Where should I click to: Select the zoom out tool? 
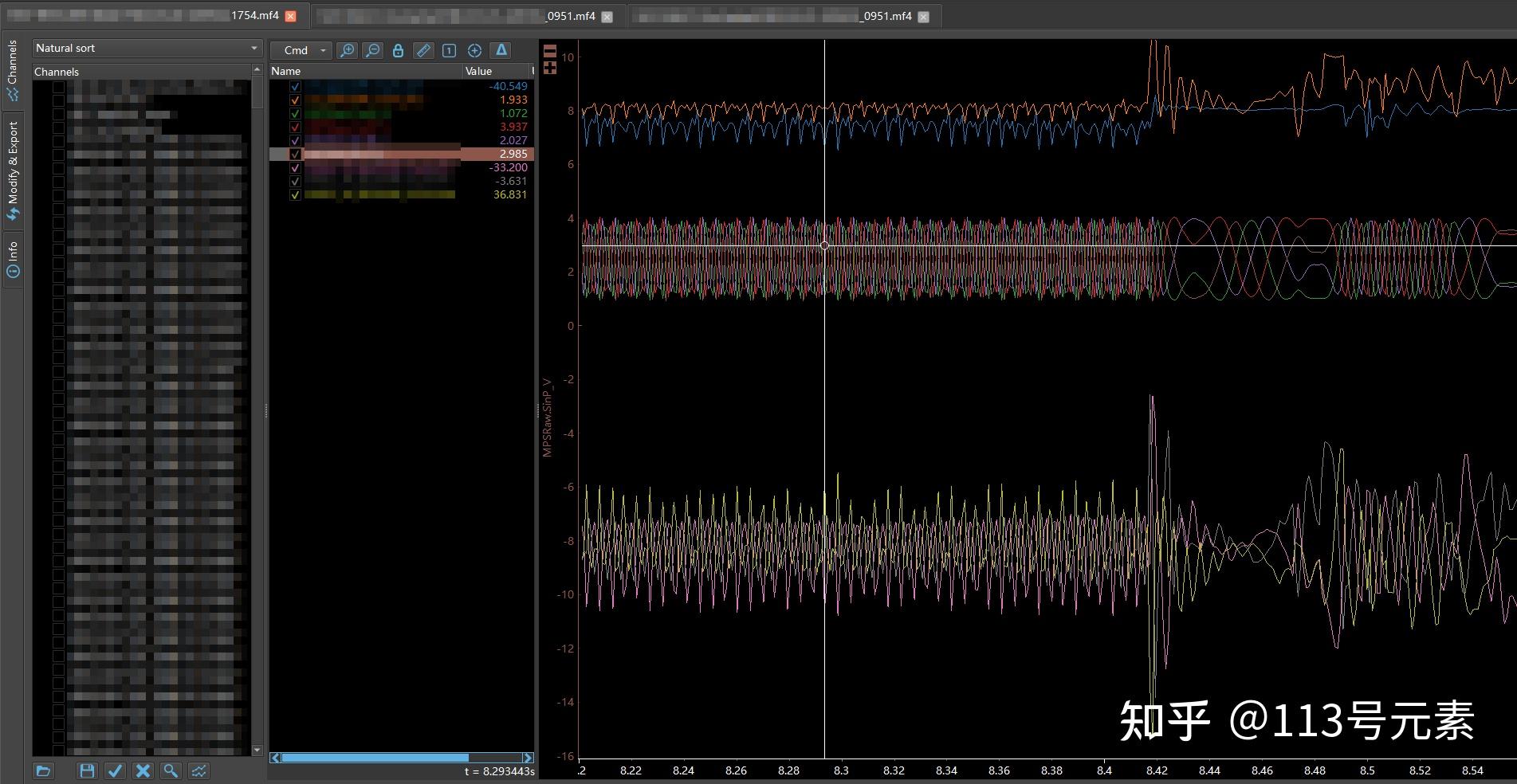371,50
